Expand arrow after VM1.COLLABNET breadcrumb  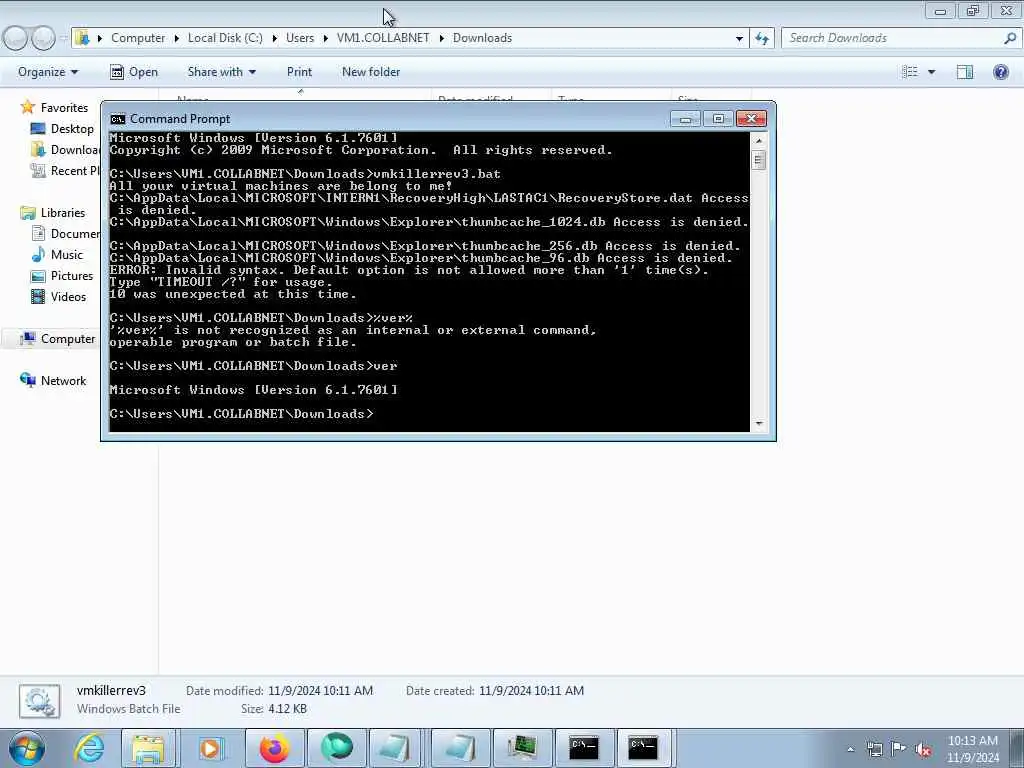tap(441, 38)
